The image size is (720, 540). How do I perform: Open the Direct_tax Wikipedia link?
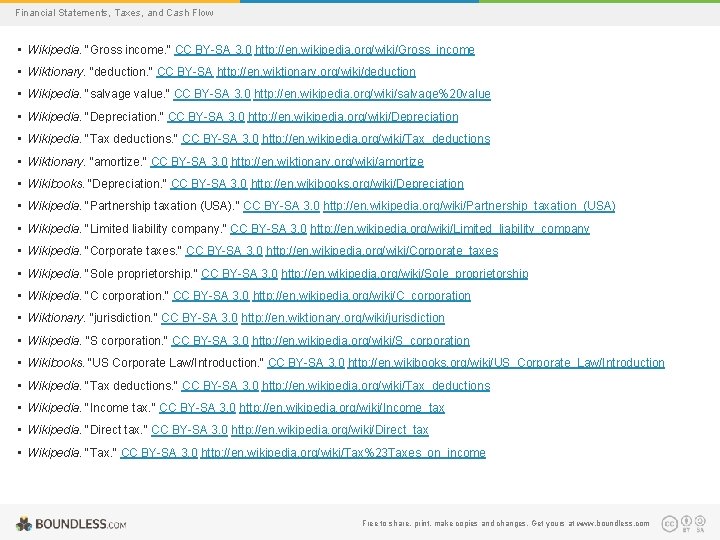tap(330, 430)
